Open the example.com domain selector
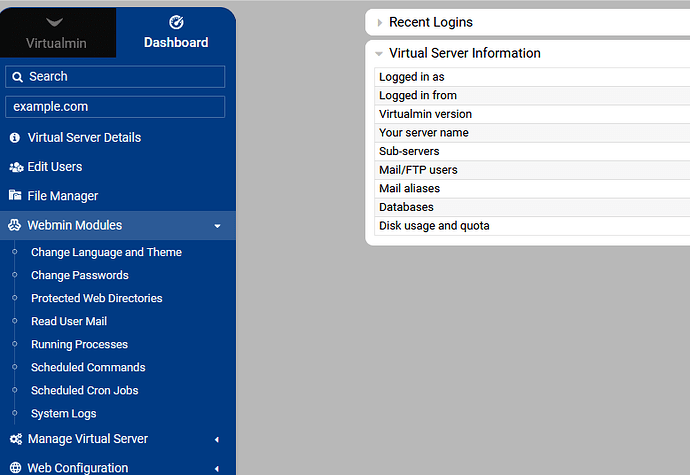The width and height of the screenshot is (690, 475). pyautogui.click(x=115, y=107)
